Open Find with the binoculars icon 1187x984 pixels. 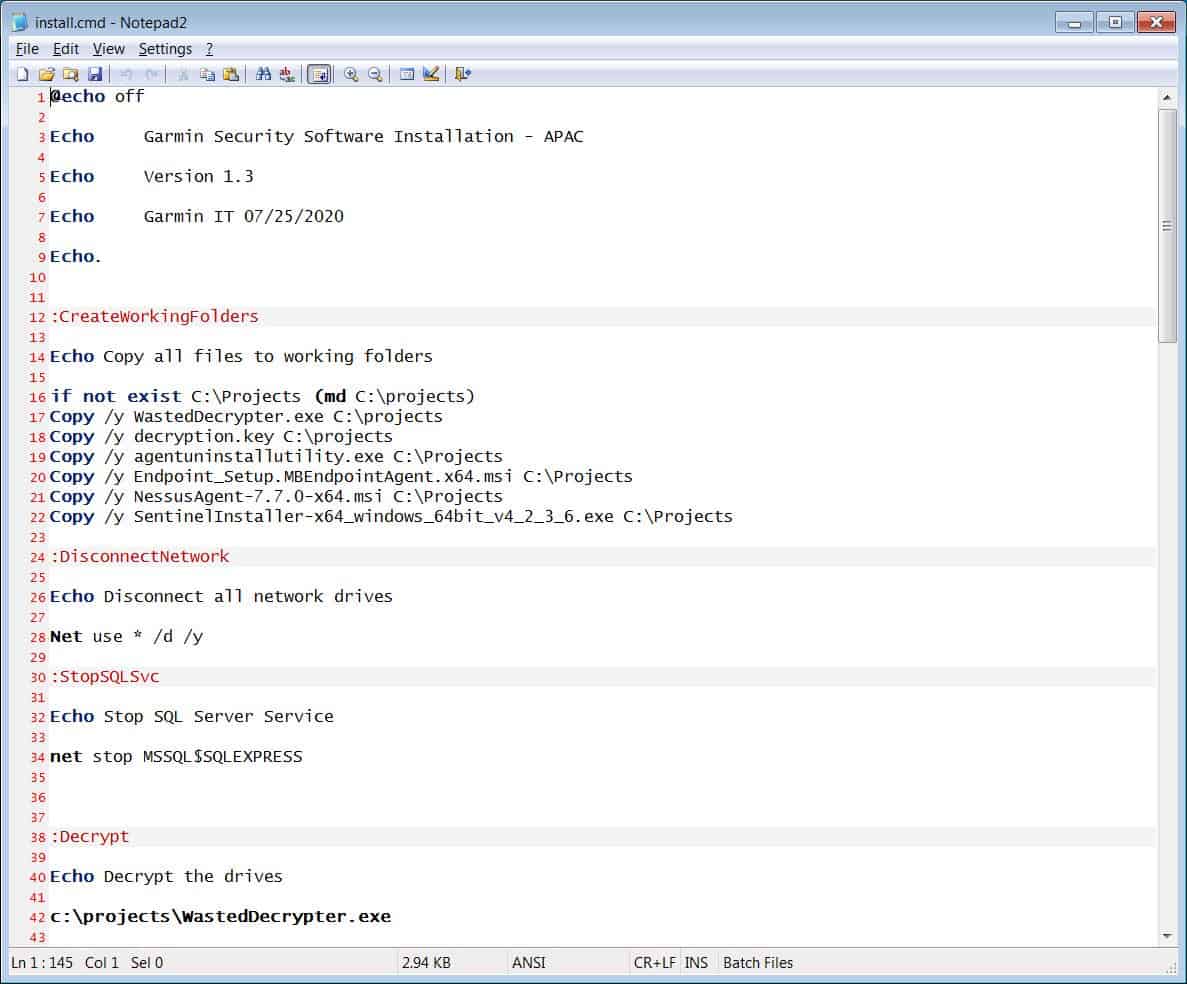264,74
